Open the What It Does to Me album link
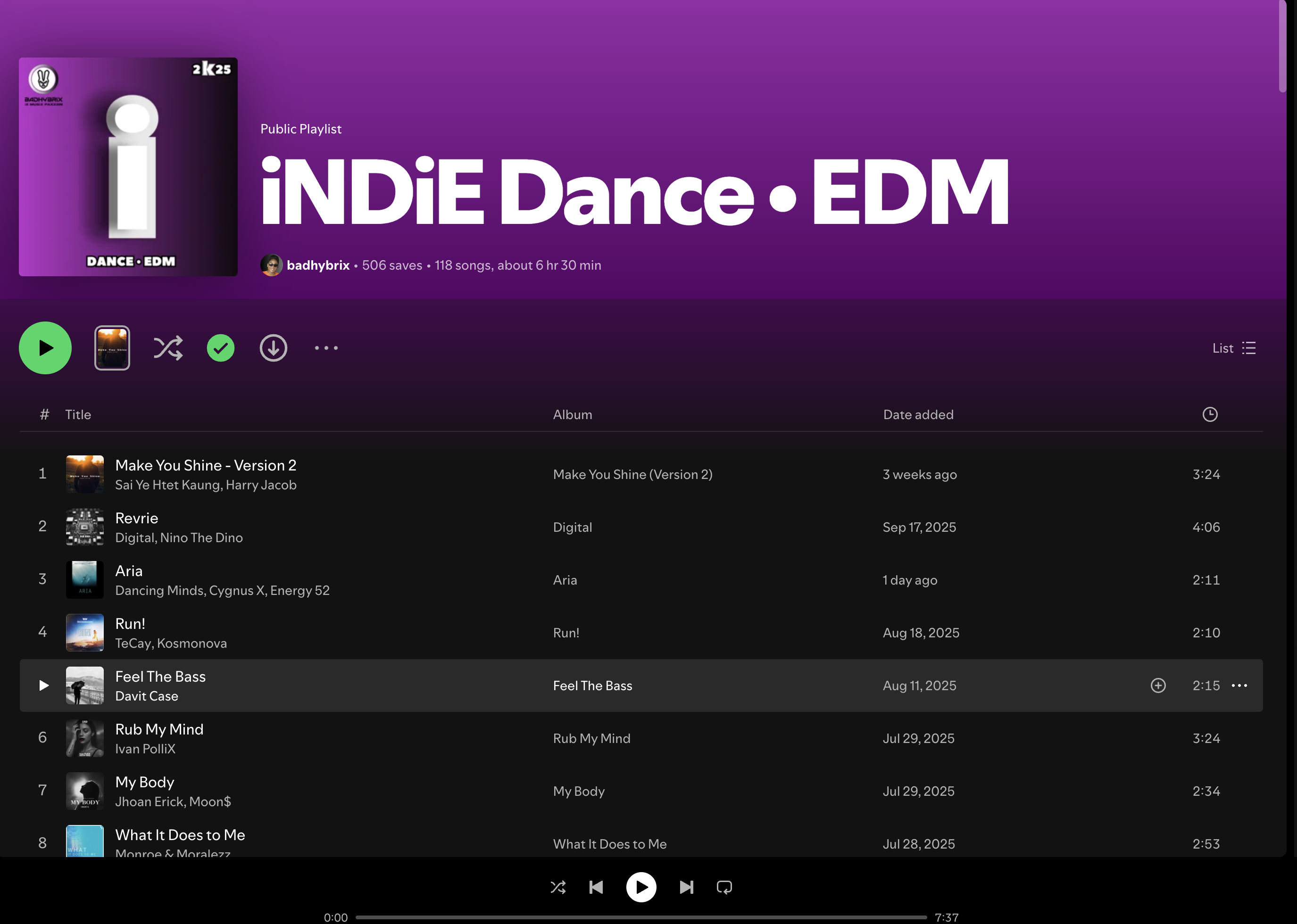 pos(609,844)
